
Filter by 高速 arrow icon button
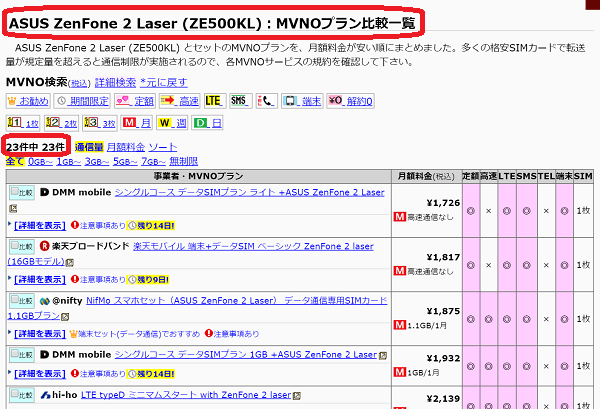[x=180, y=101]
